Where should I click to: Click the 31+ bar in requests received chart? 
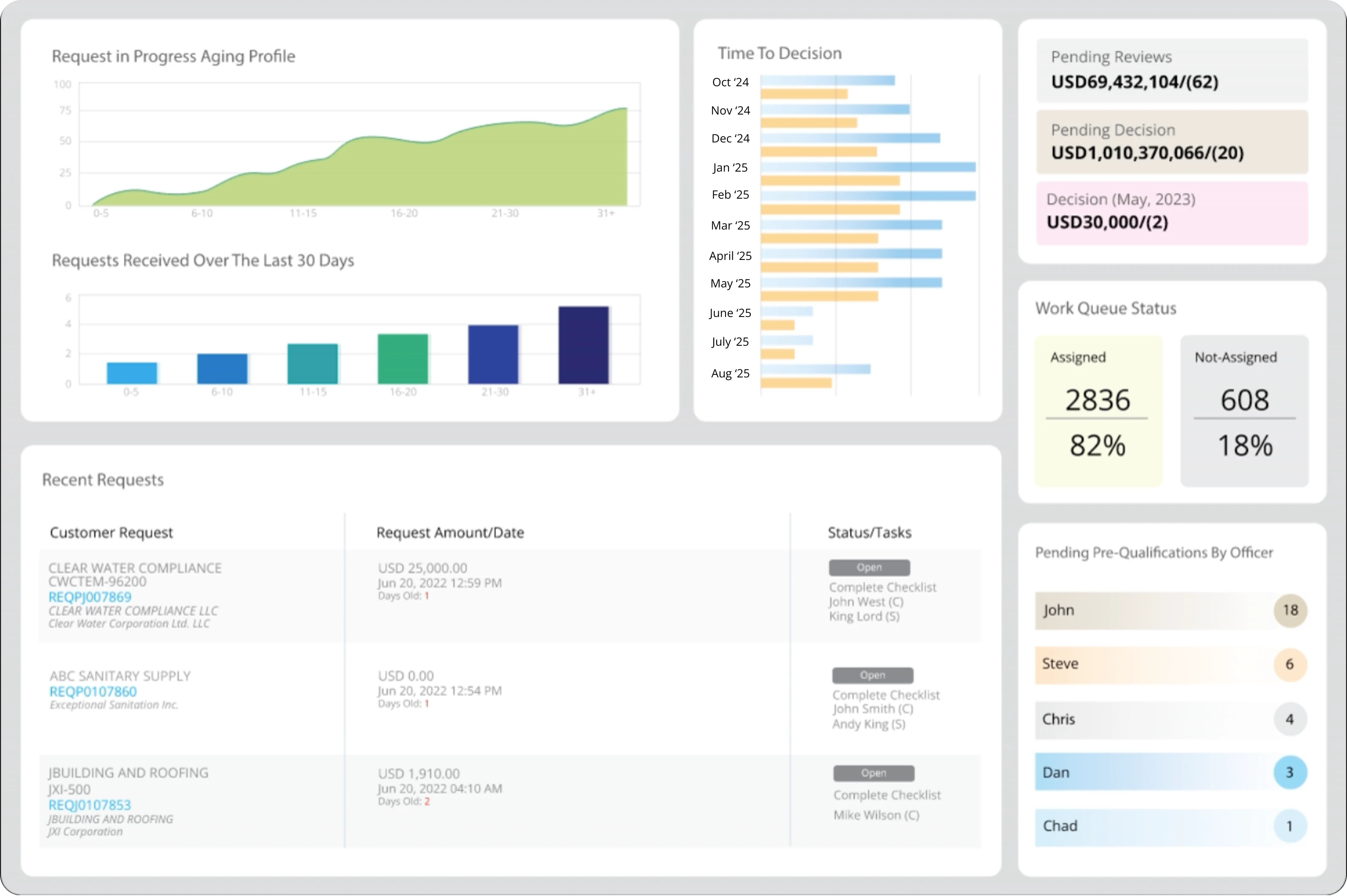(583, 345)
